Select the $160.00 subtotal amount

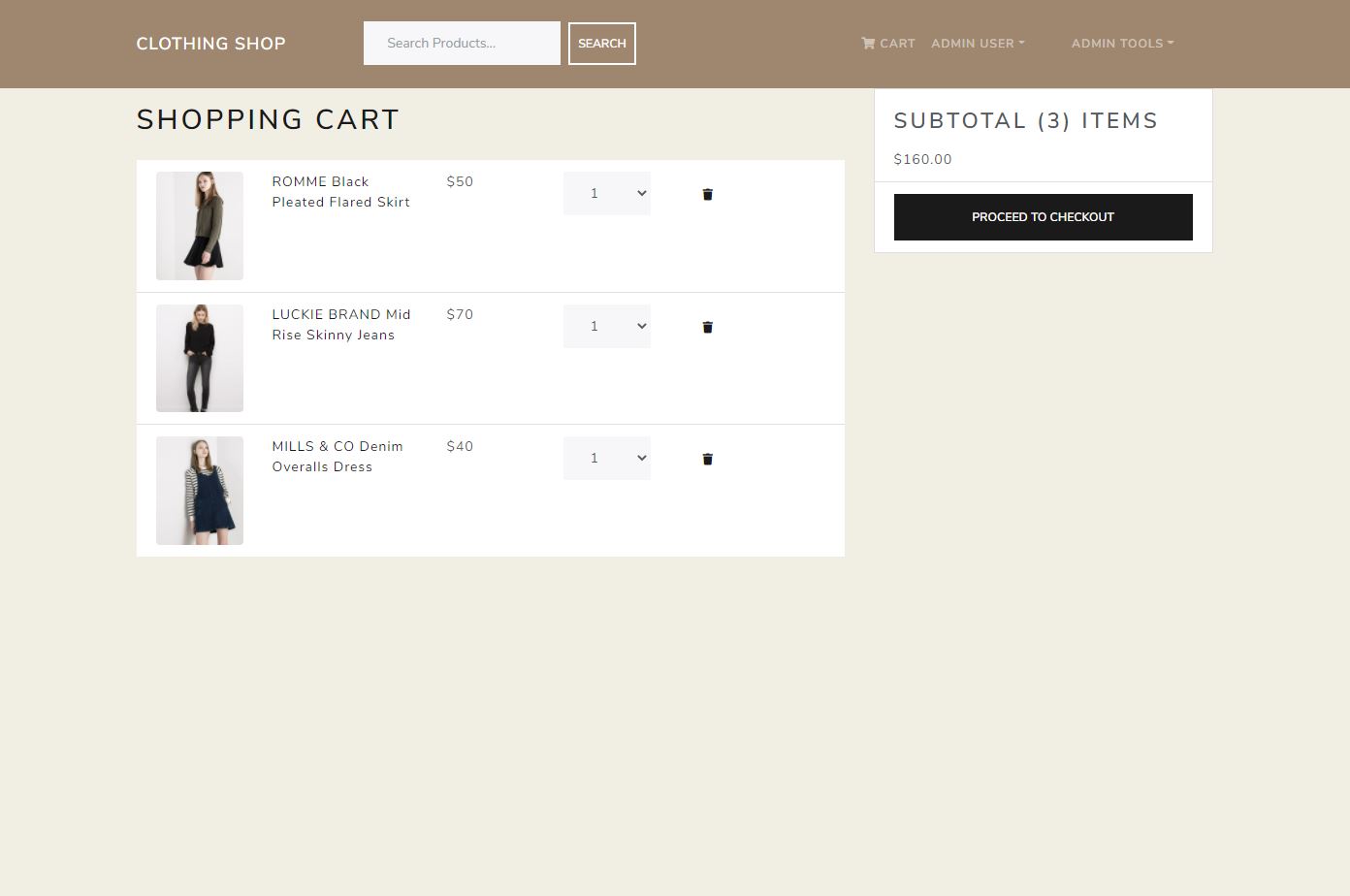(x=923, y=160)
